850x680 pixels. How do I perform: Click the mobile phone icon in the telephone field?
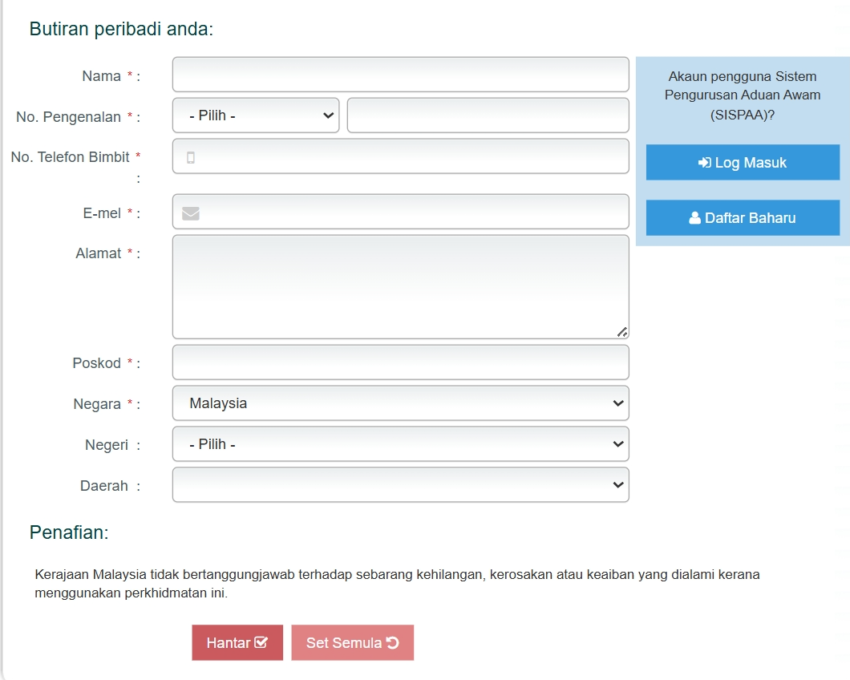(191, 157)
